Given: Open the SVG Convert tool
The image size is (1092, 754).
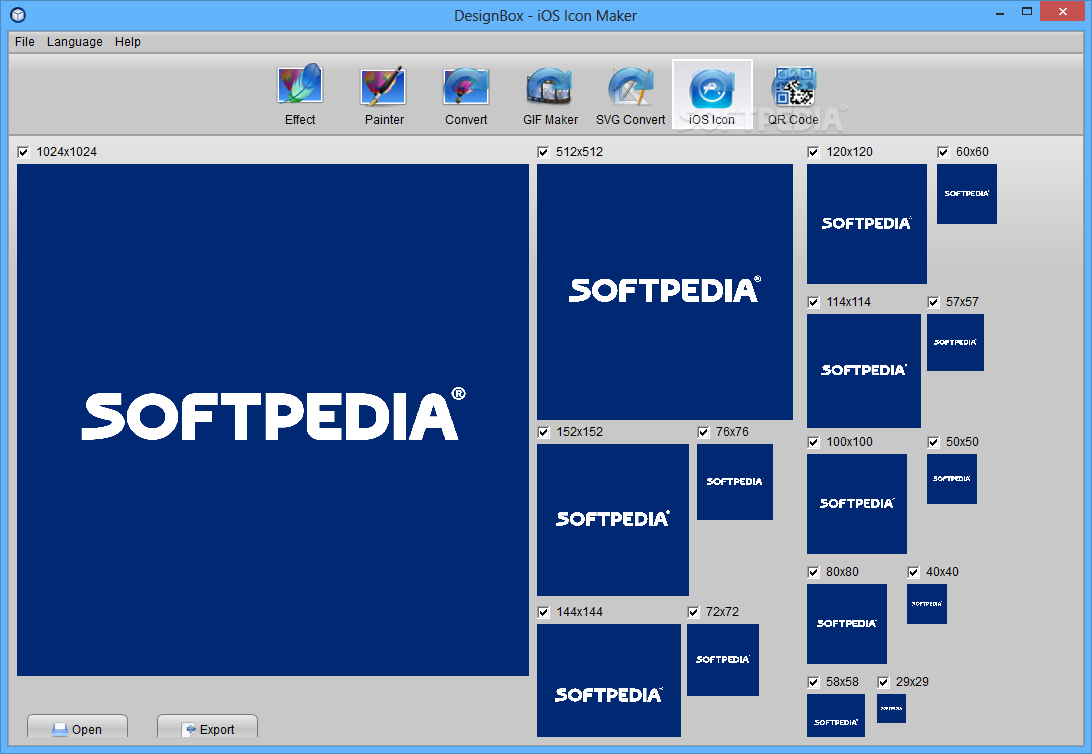Looking at the screenshot, I should [630, 95].
